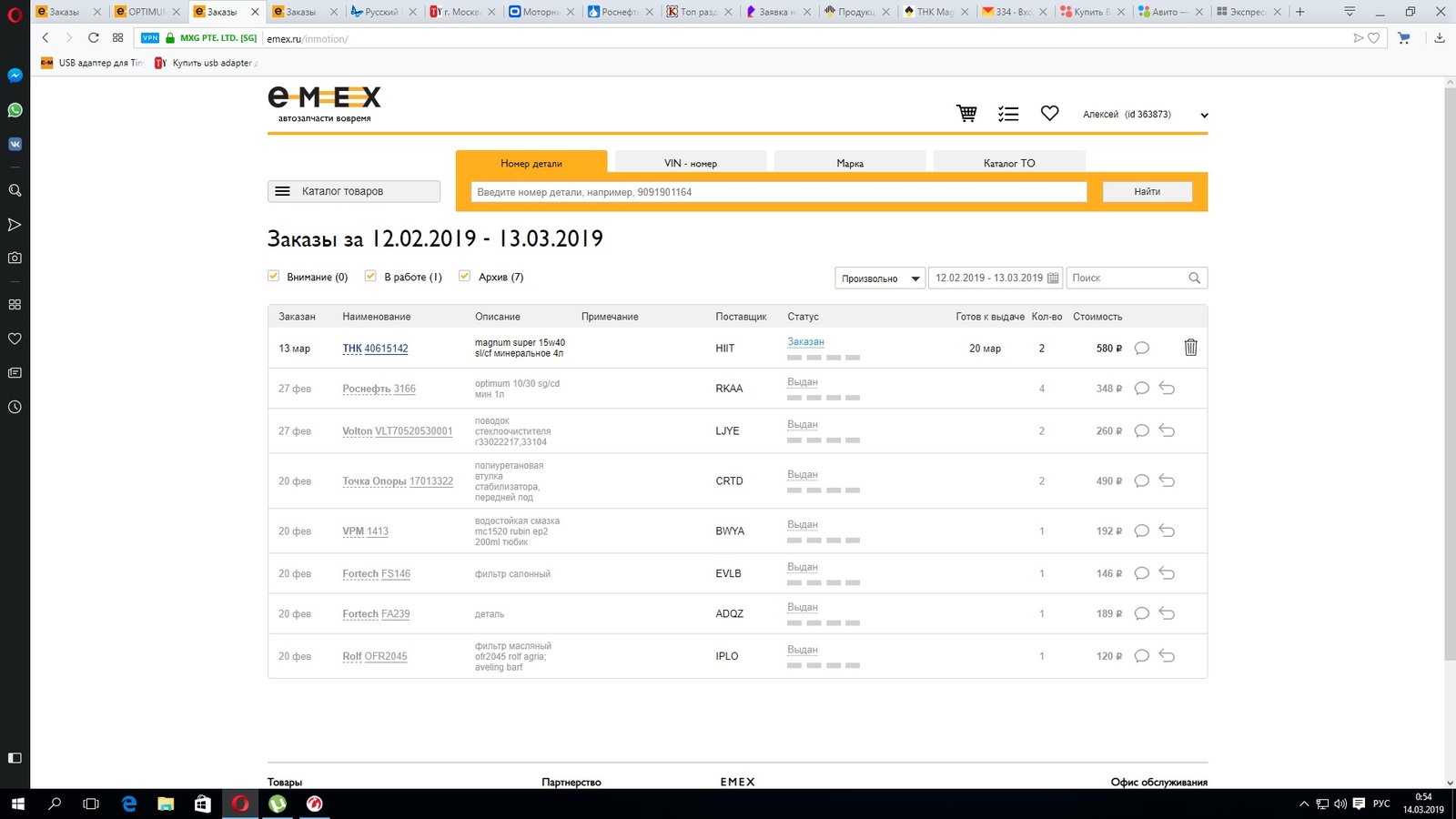Select the Каталог ТО tab
The image size is (1456, 819).
coord(1009,163)
